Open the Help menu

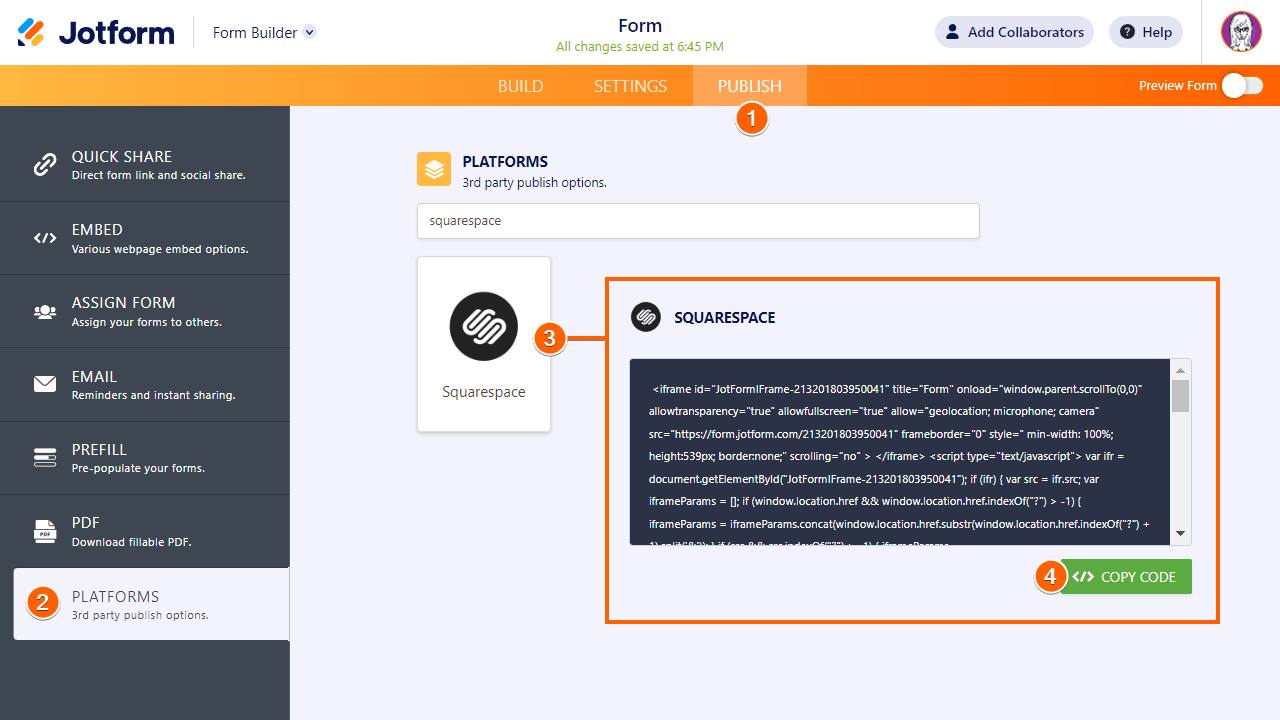(x=1145, y=32)
